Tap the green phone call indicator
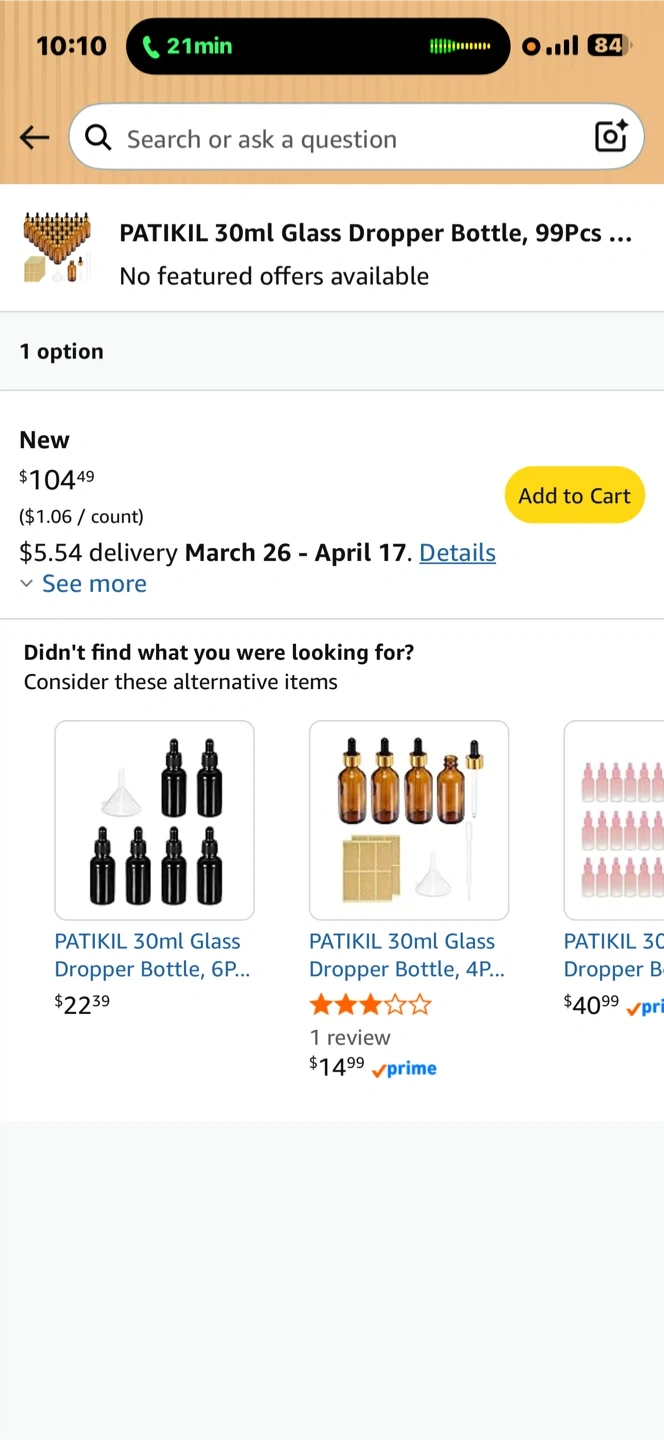 pyautogui.click(x=188, y=46)
